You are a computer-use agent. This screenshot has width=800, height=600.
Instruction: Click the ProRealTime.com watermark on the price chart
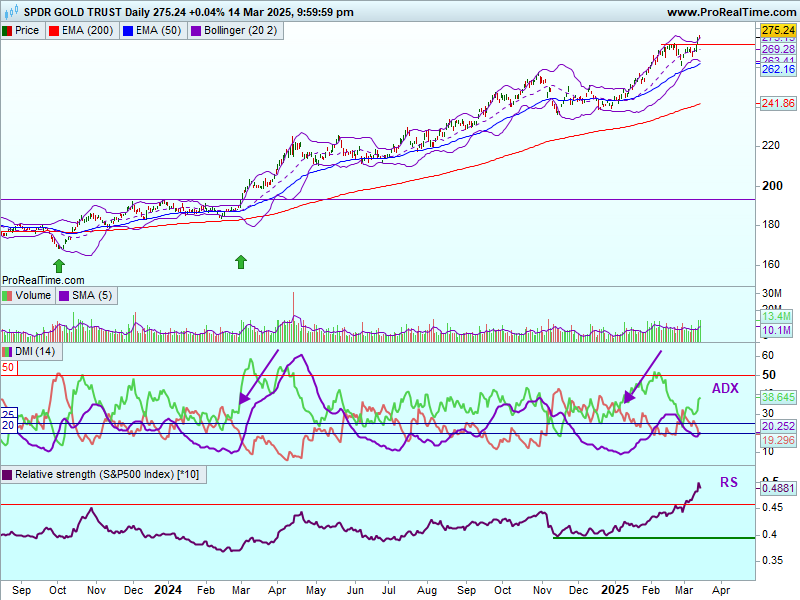(x=44, y=280)
